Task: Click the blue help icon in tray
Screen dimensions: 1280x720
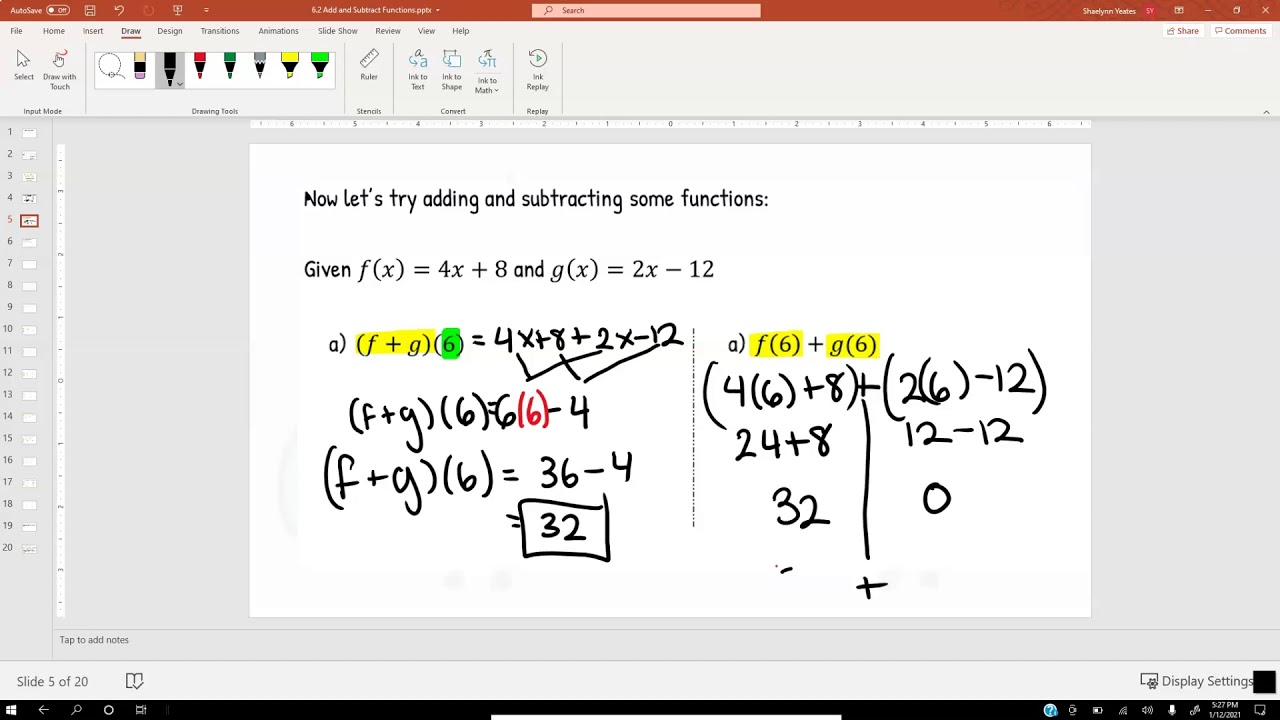Action: pos(1050,710)
